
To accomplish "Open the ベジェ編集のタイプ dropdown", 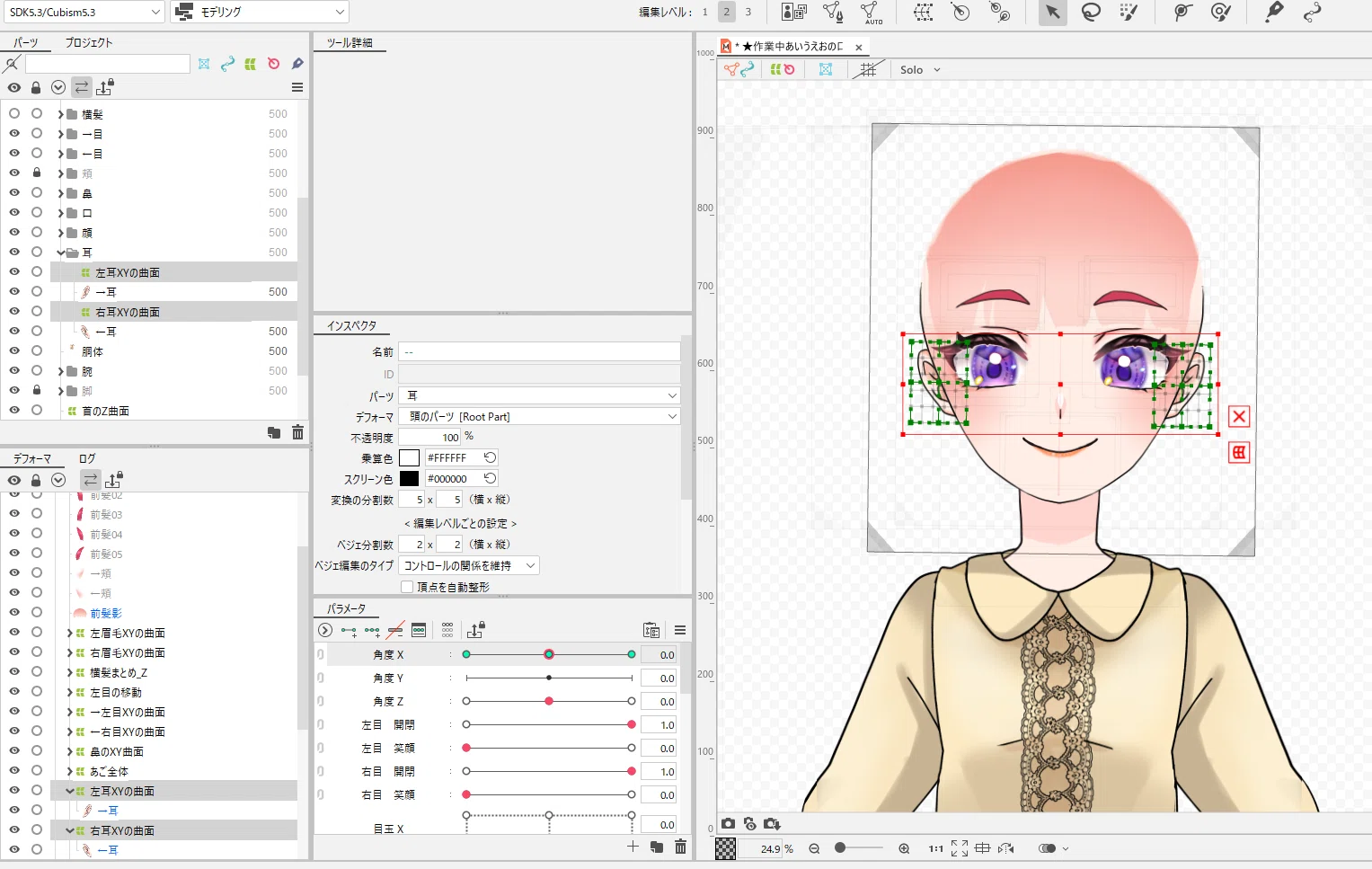I will (x=468, y=565).
